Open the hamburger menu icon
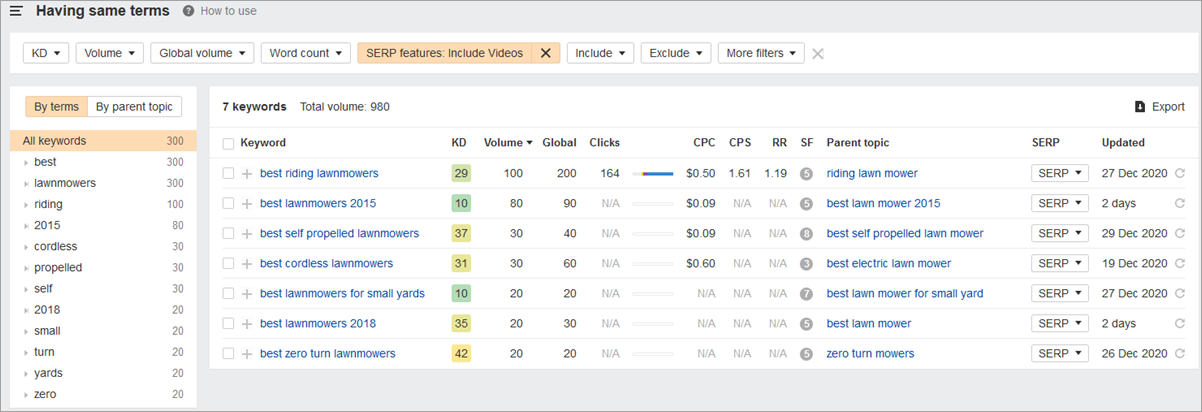This screenshot has width=1202, height=412. click(x=16, y=11)
